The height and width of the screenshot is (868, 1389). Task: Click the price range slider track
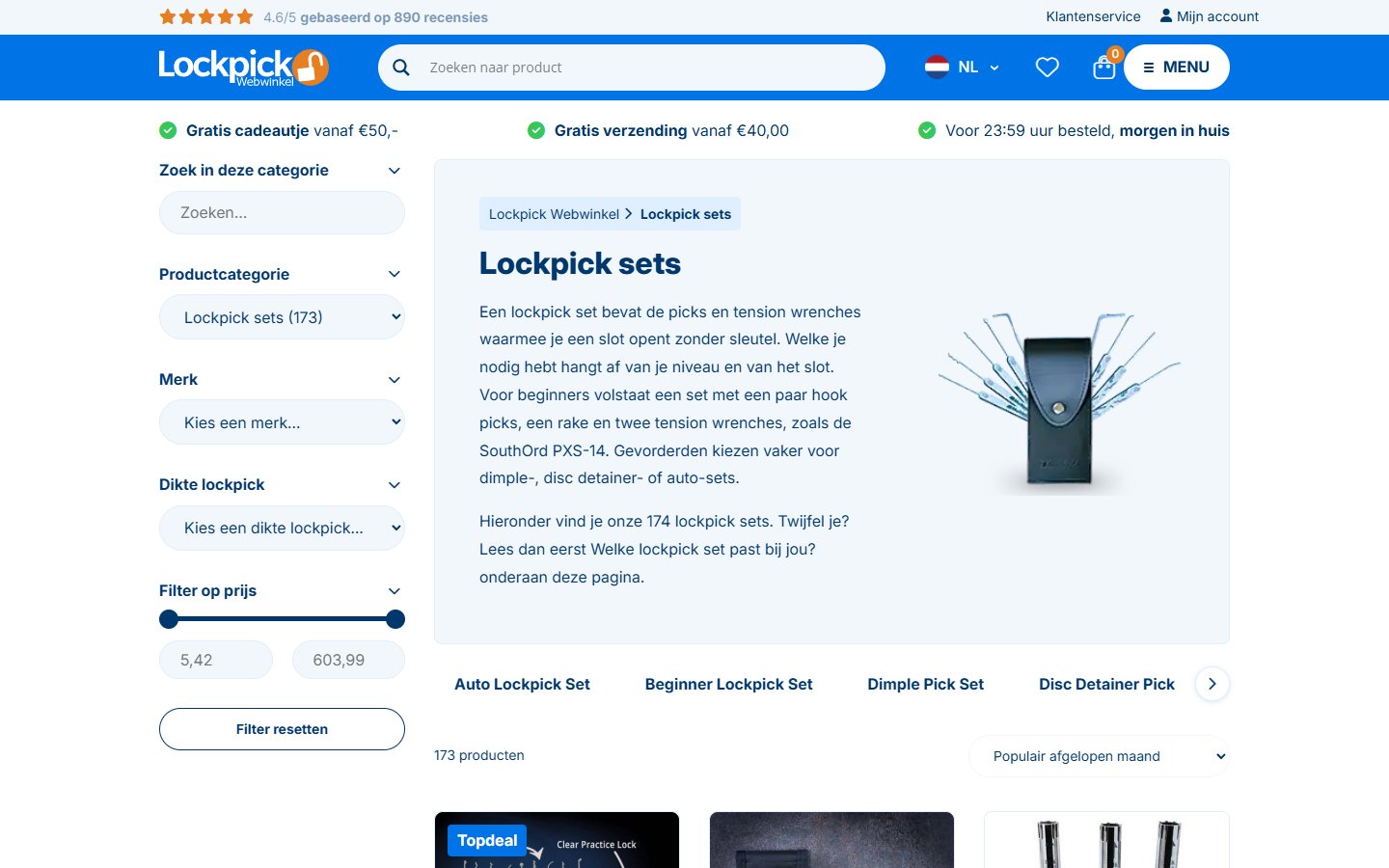pyautogui.click(x=282, y=619)
